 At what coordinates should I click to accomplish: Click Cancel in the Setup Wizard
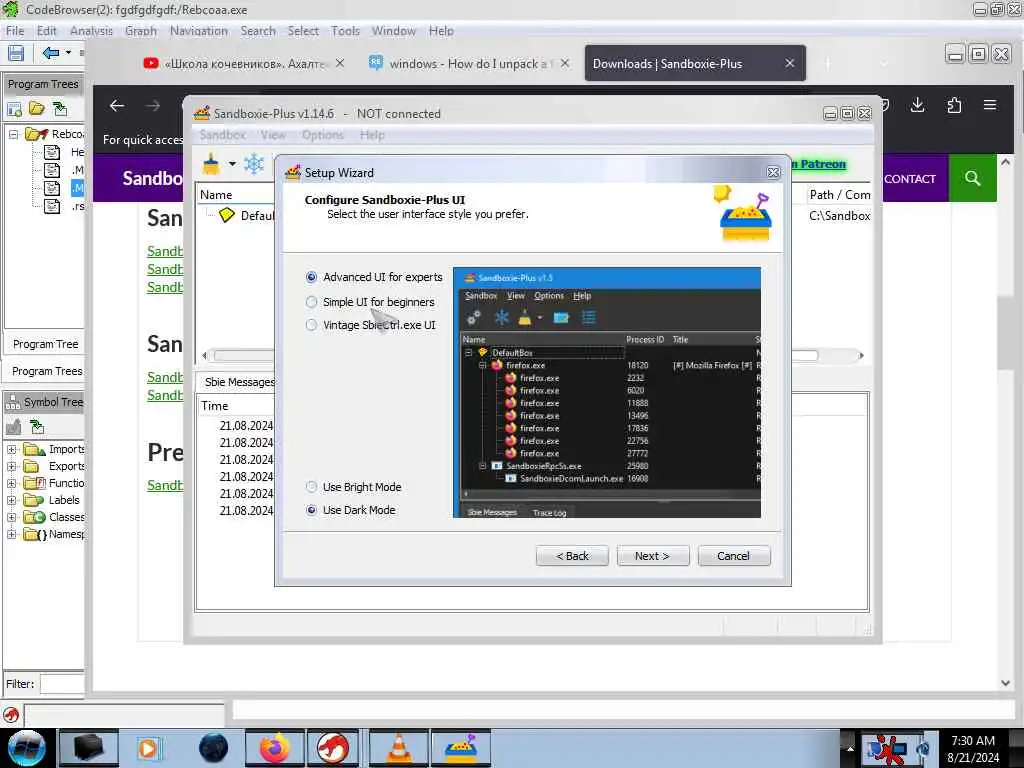point(733,556)
